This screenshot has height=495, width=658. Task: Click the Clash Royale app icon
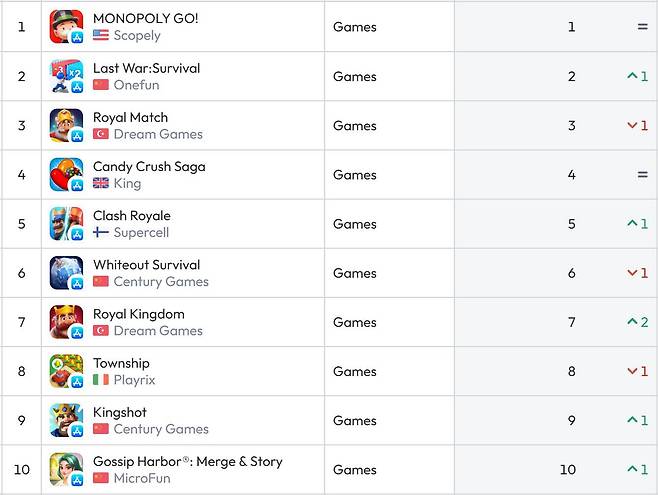(x=66, y=224)
